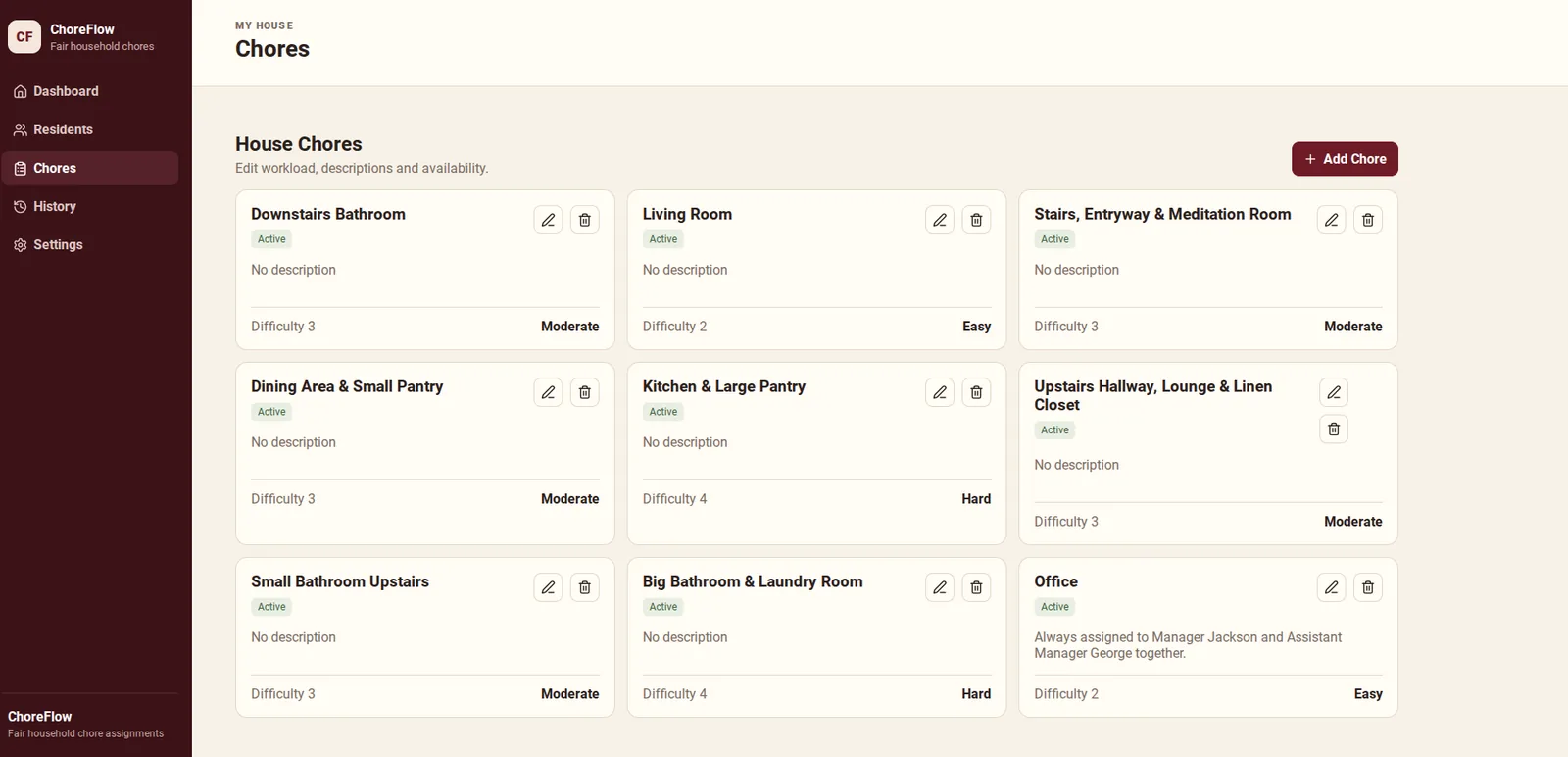
Task: Click the Downstairs Bathroom Active badge
Action: [x=271, y=239]
